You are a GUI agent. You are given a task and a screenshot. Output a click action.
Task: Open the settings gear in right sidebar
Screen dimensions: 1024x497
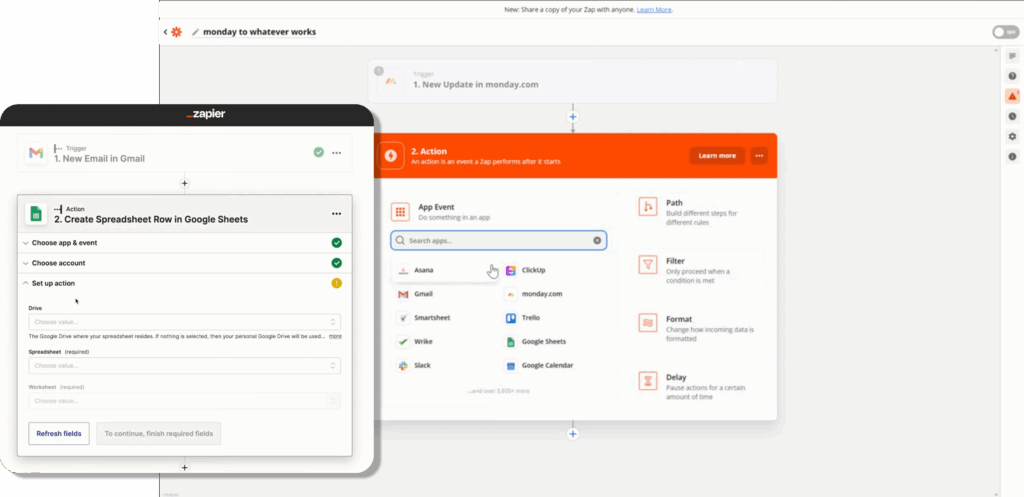click(x=1012, y=136)
